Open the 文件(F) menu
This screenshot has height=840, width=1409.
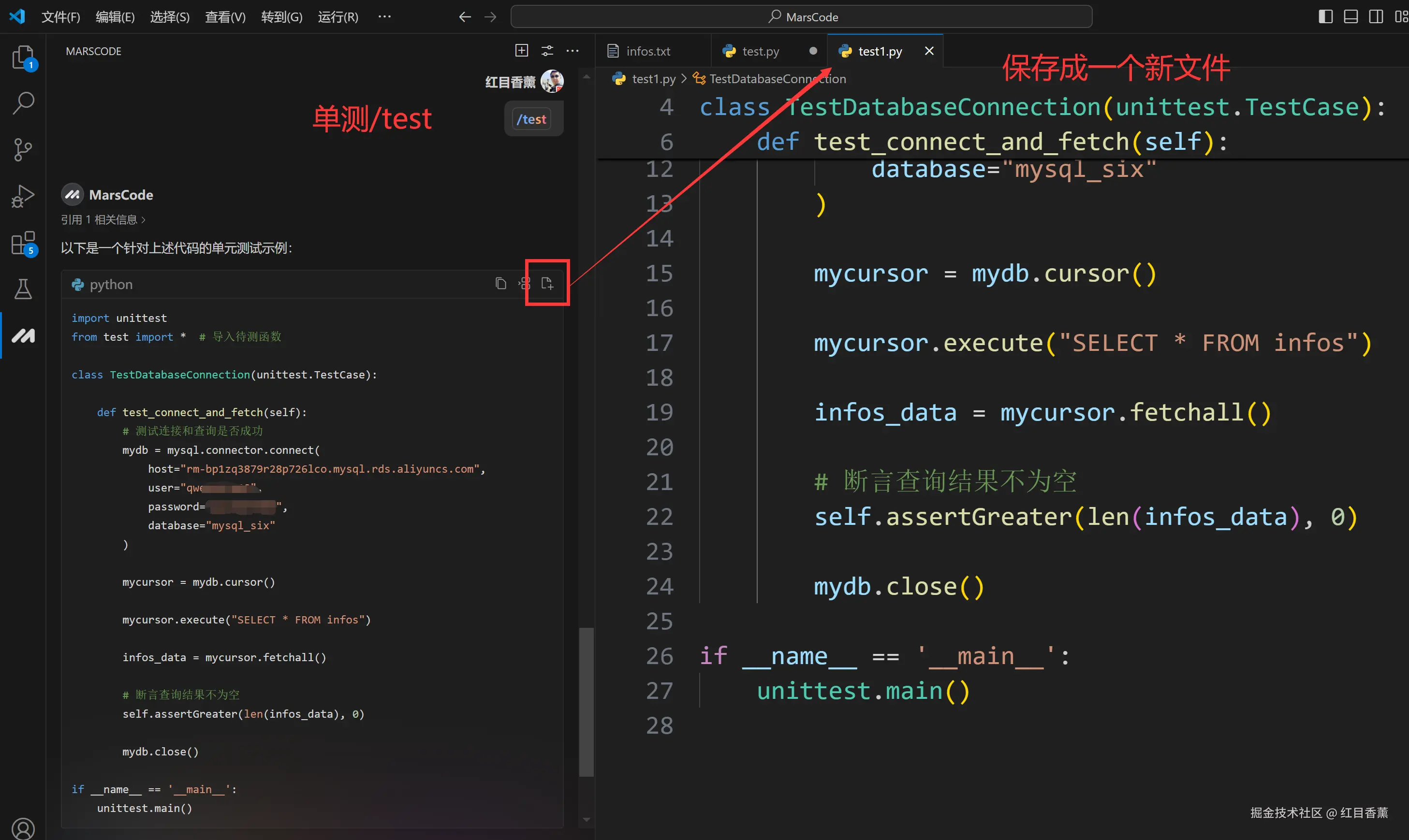[60, 17]
